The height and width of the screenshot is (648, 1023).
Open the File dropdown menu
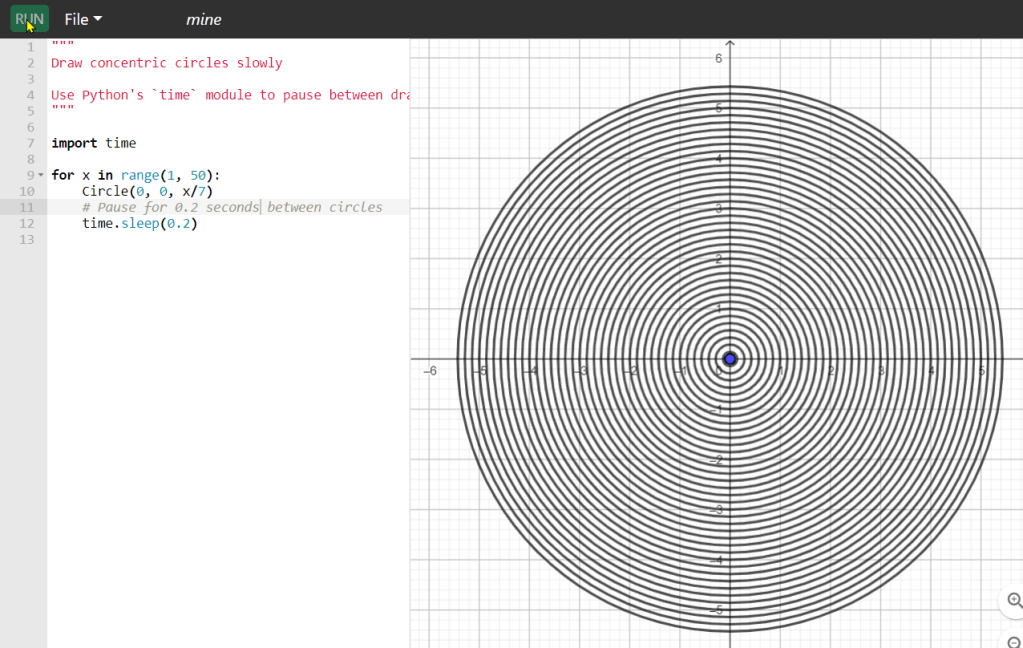coord(83,19)
